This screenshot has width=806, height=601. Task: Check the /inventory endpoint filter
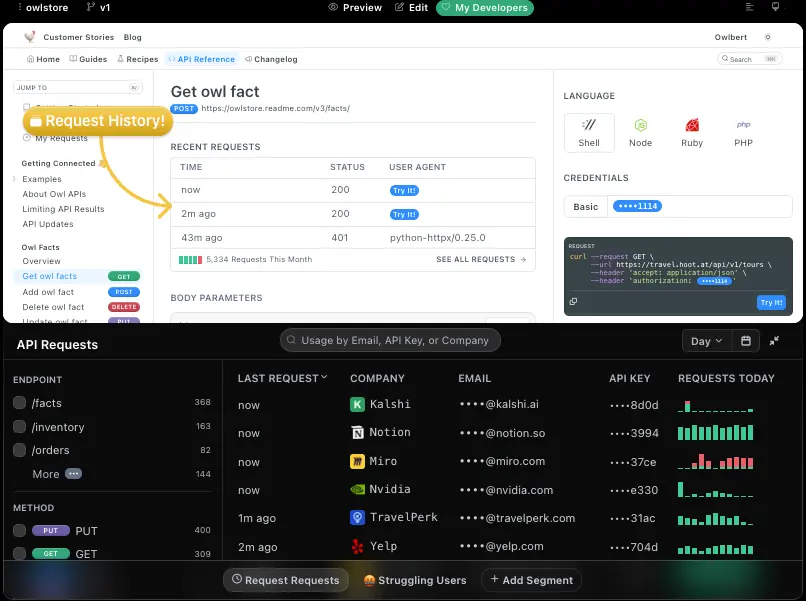20,427
